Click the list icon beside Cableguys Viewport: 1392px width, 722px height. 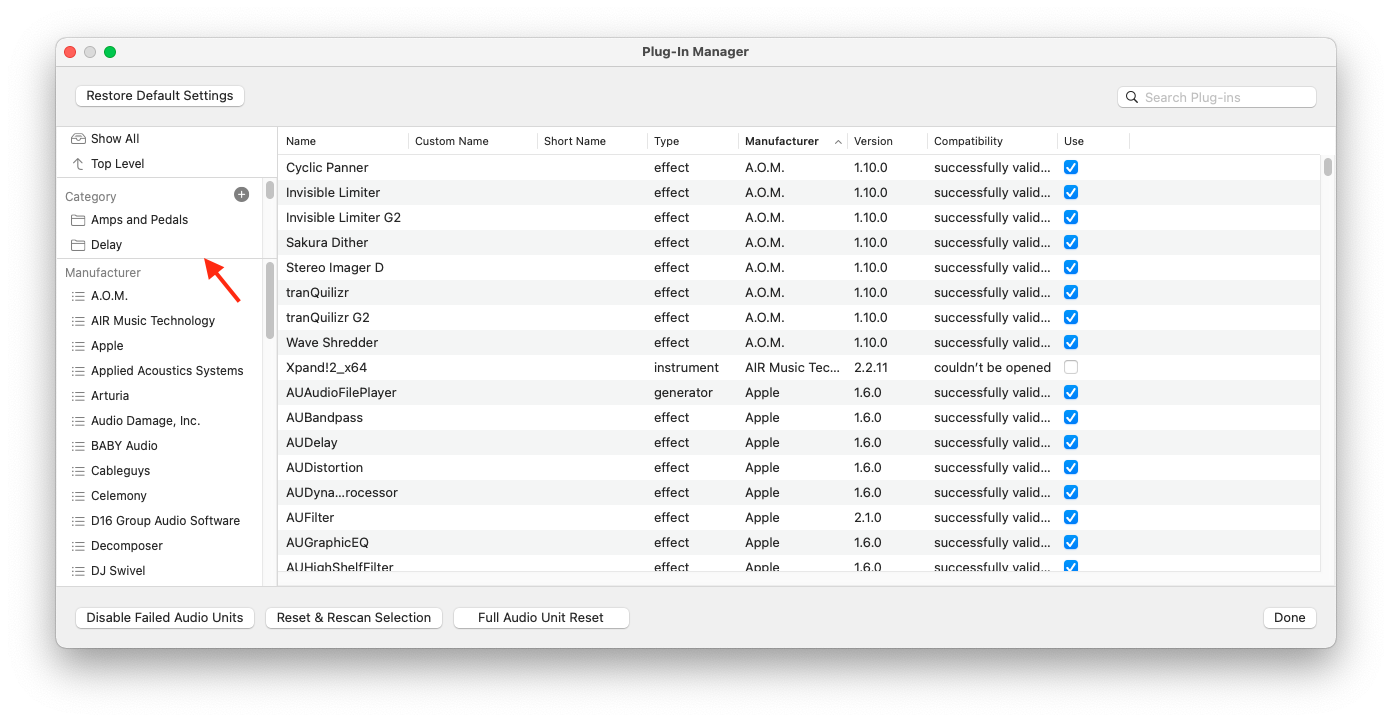[78, 471]
